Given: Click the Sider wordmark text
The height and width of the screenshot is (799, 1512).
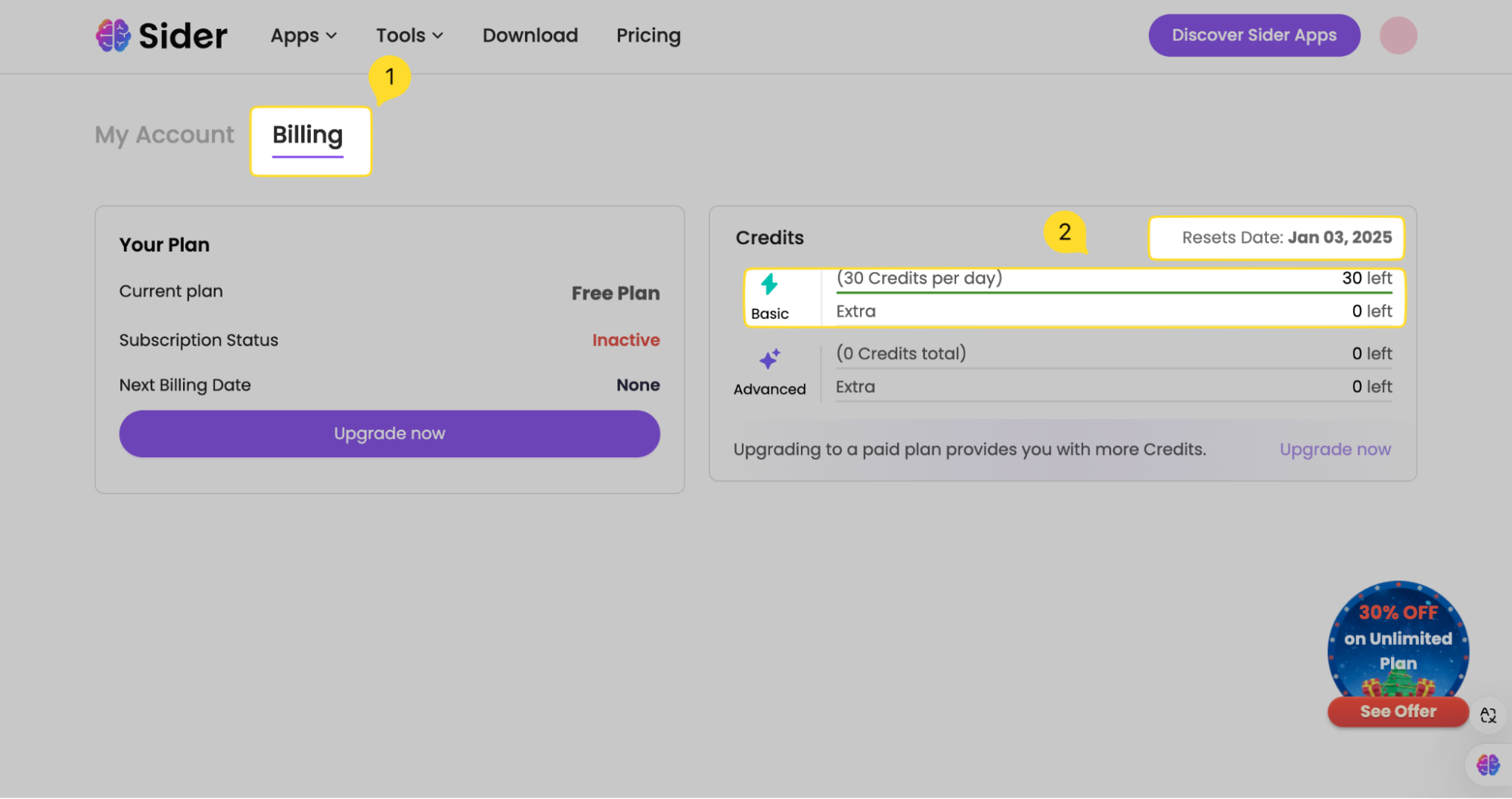Looking at the screenshot, I should [183, 36].
